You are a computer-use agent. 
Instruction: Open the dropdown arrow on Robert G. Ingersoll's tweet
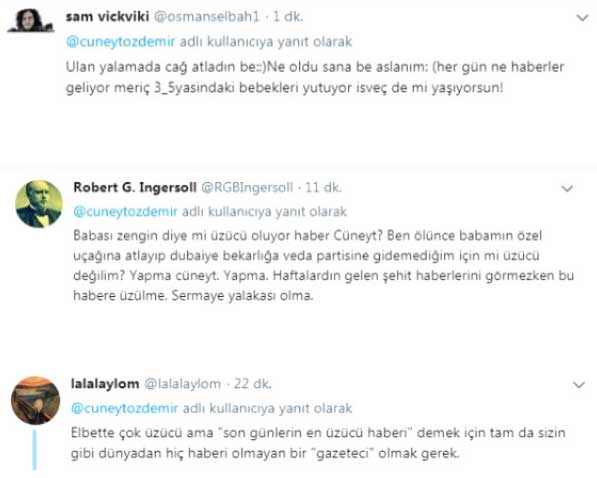click(567, 188)
